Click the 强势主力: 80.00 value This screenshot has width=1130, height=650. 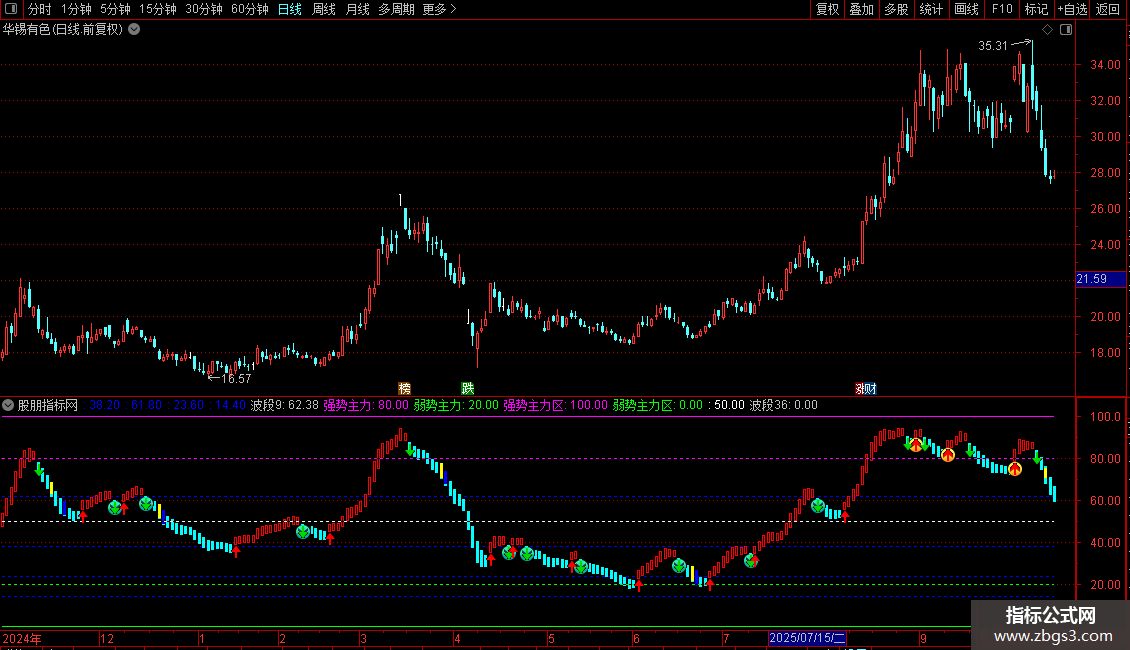click(x=366, y=405)
